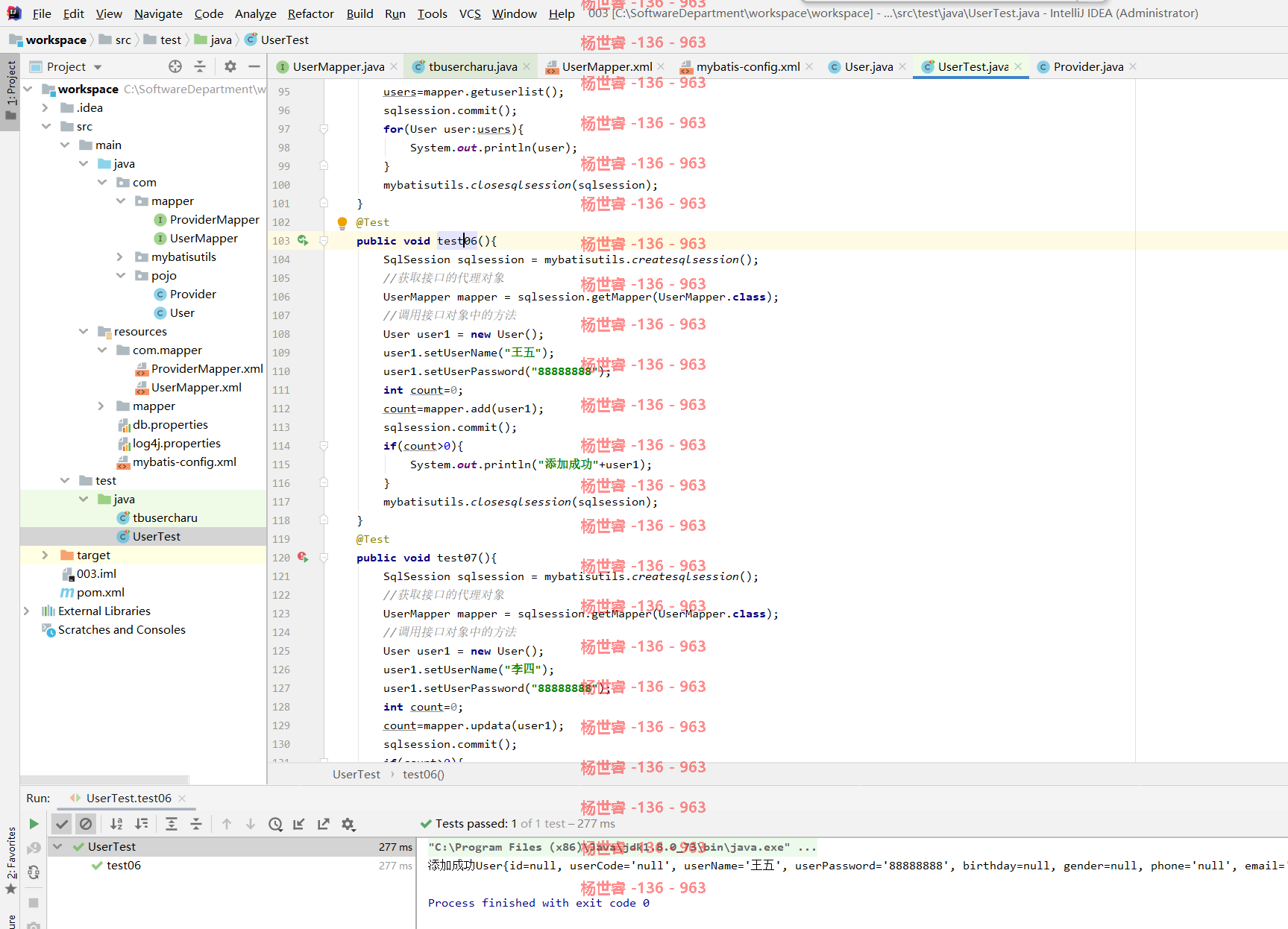The width and height of the screenshot is (1288, 929).
Task: Rerun the test with green play button
Action: coord(34,824)
